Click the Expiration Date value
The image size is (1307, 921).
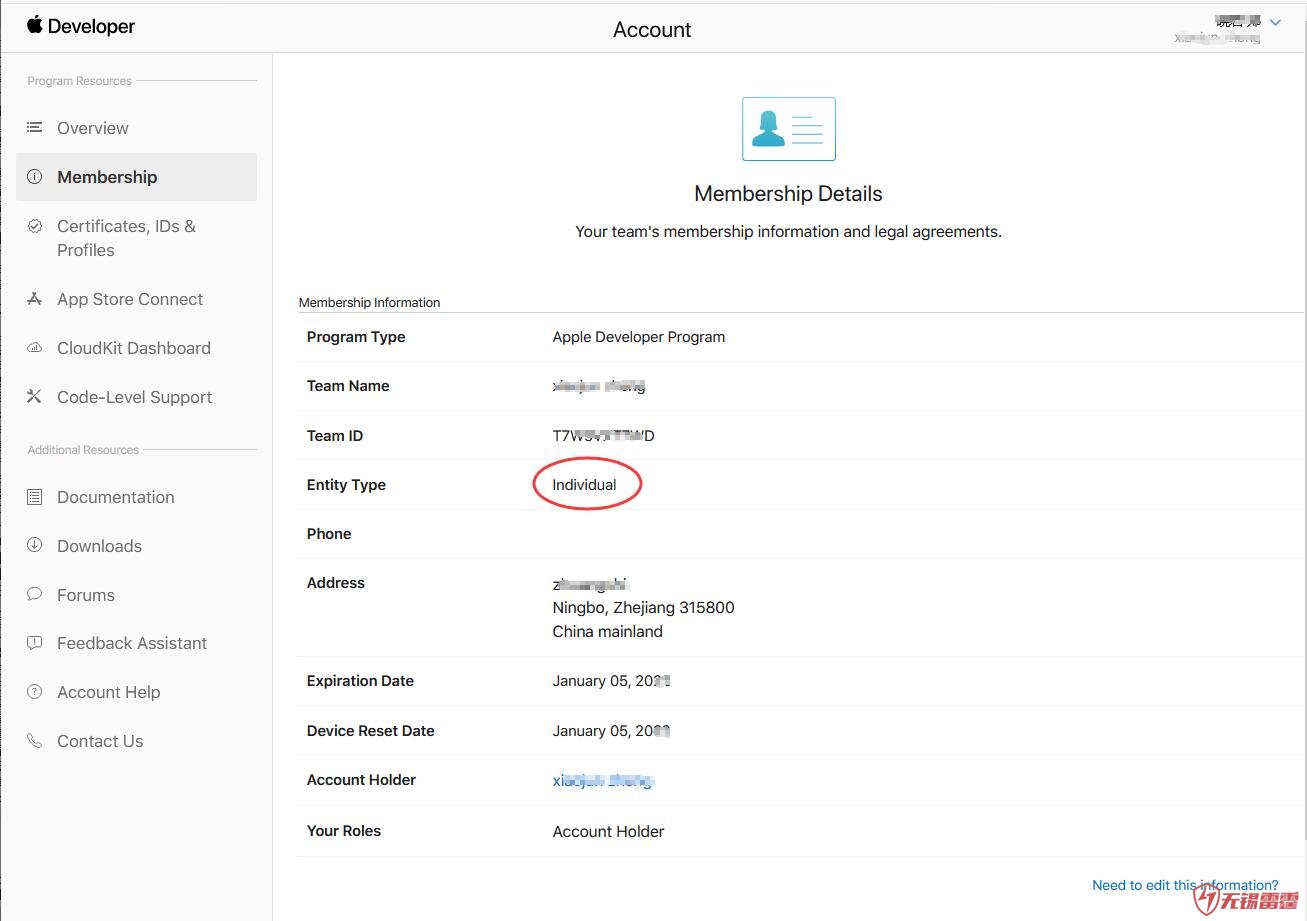pos(611,681)
